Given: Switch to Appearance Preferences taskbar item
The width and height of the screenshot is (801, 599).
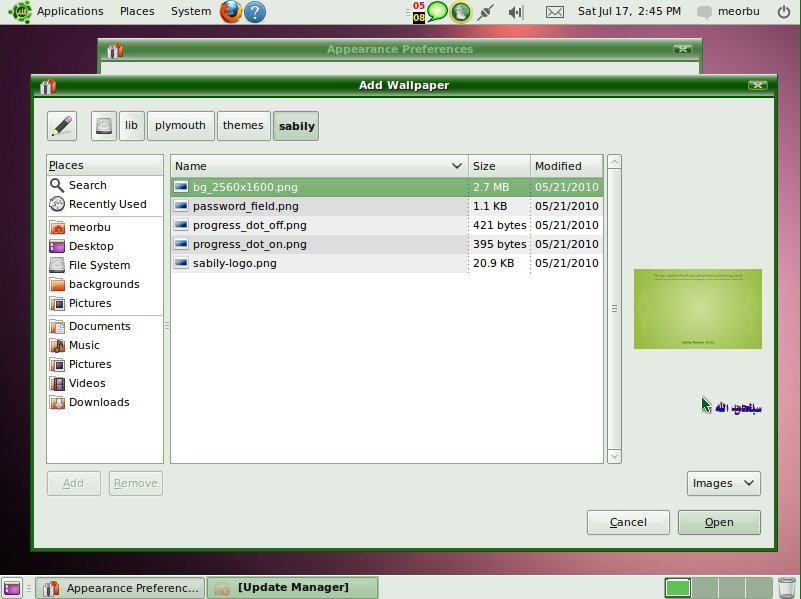Looking at the screenshot, I should click(121, 588).
